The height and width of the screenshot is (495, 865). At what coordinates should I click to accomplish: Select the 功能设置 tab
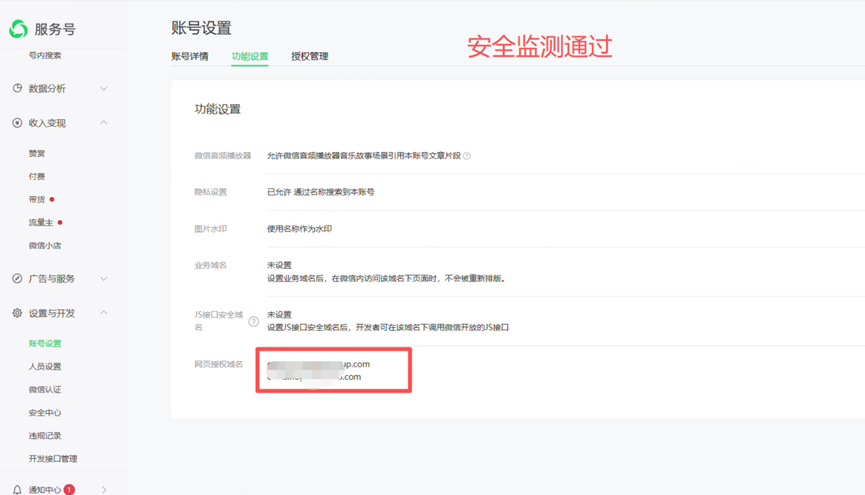(250, 57)
